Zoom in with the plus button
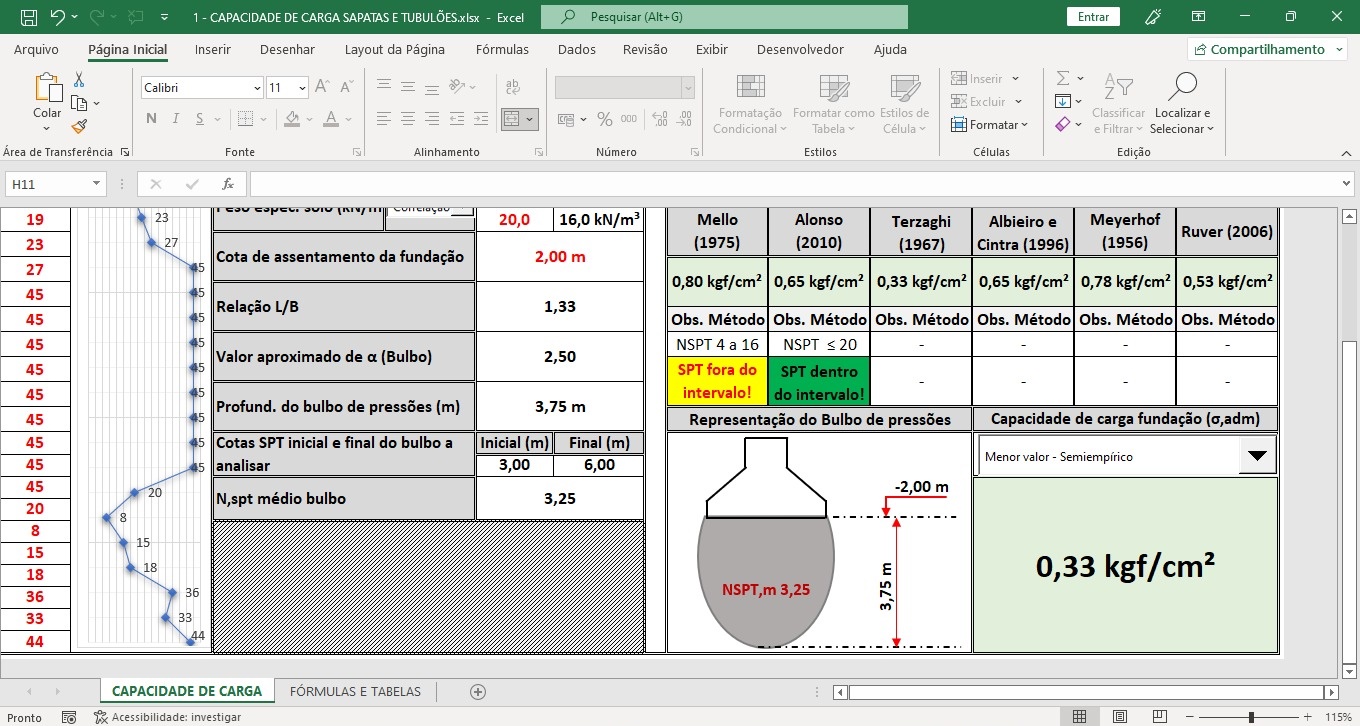Image resolution: width=1360 pixels, height=726 pixels. [1308, 717]
